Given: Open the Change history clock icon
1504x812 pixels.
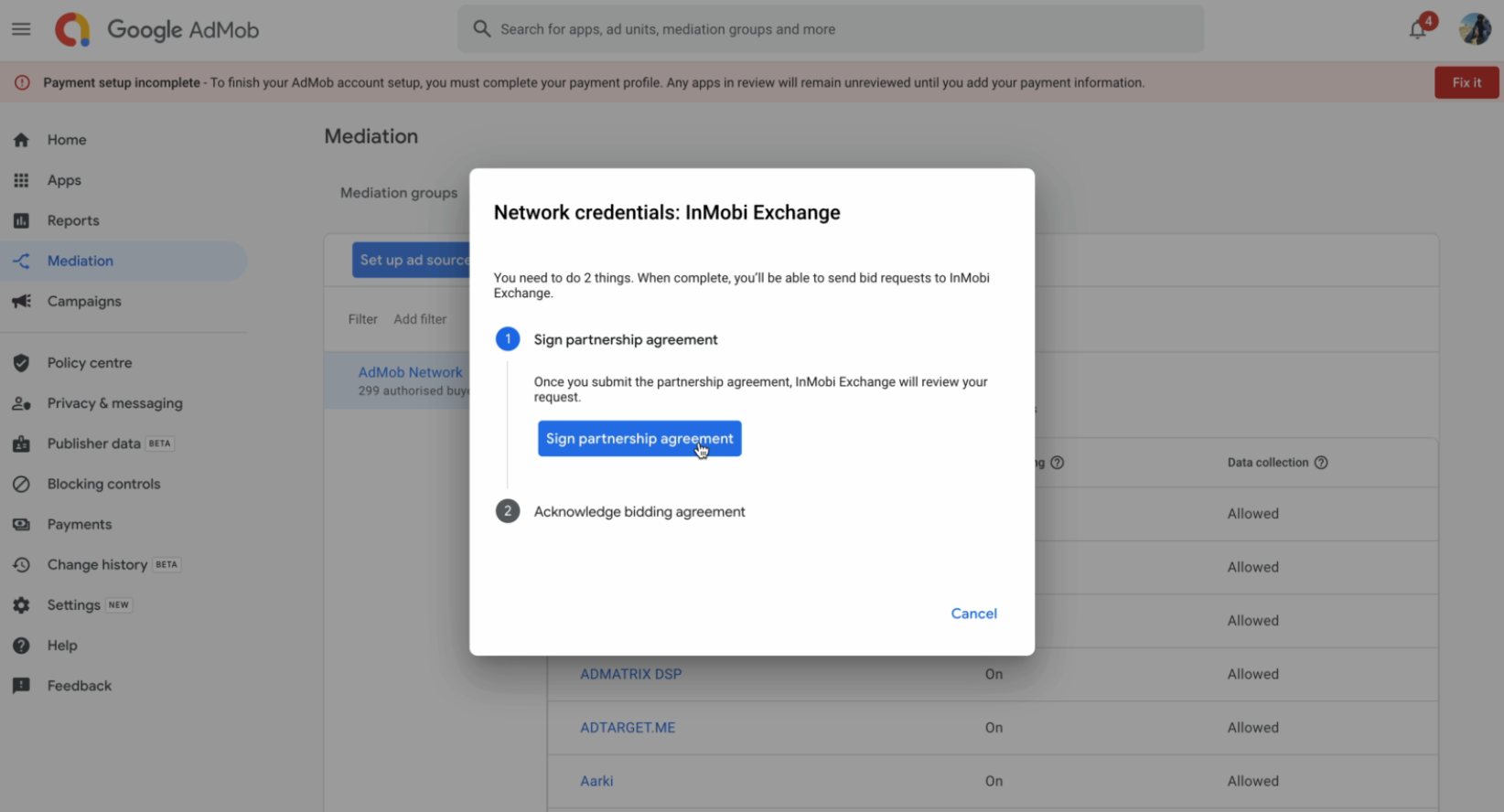Looking at the screenshot, I should pos(22,565).
